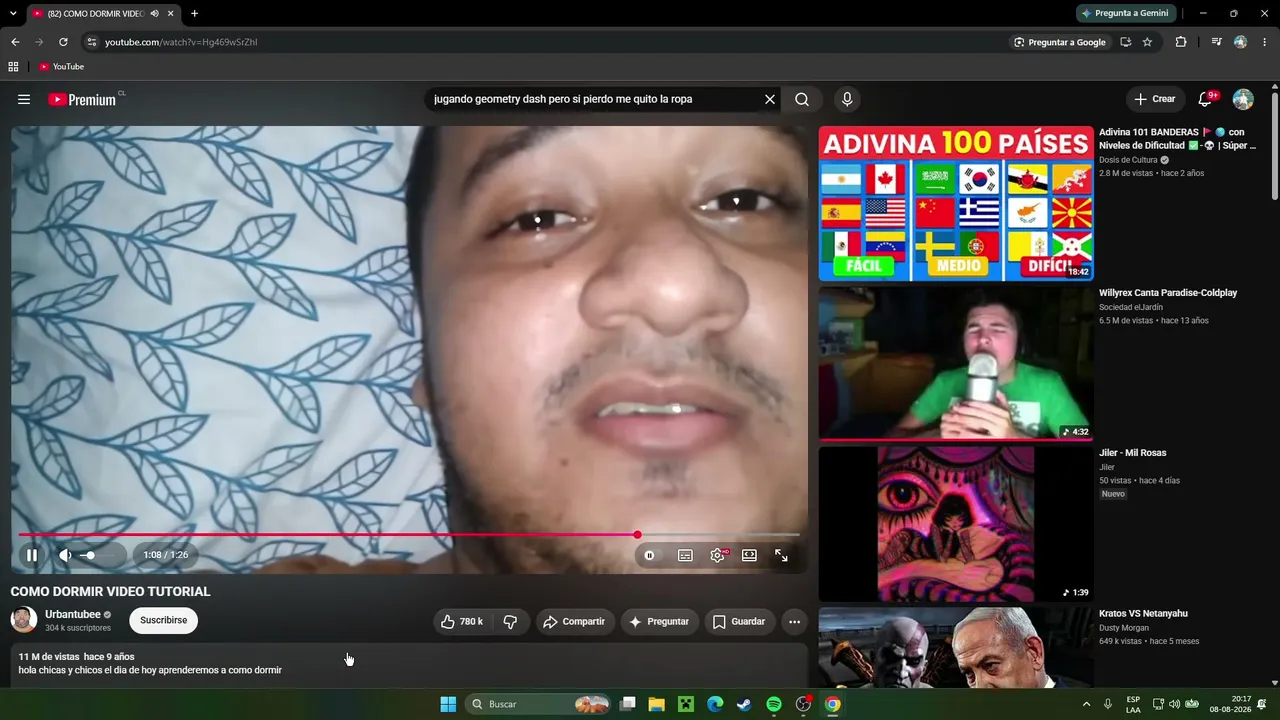Open Chrome extensions puzzle icon

(1181, 42)
